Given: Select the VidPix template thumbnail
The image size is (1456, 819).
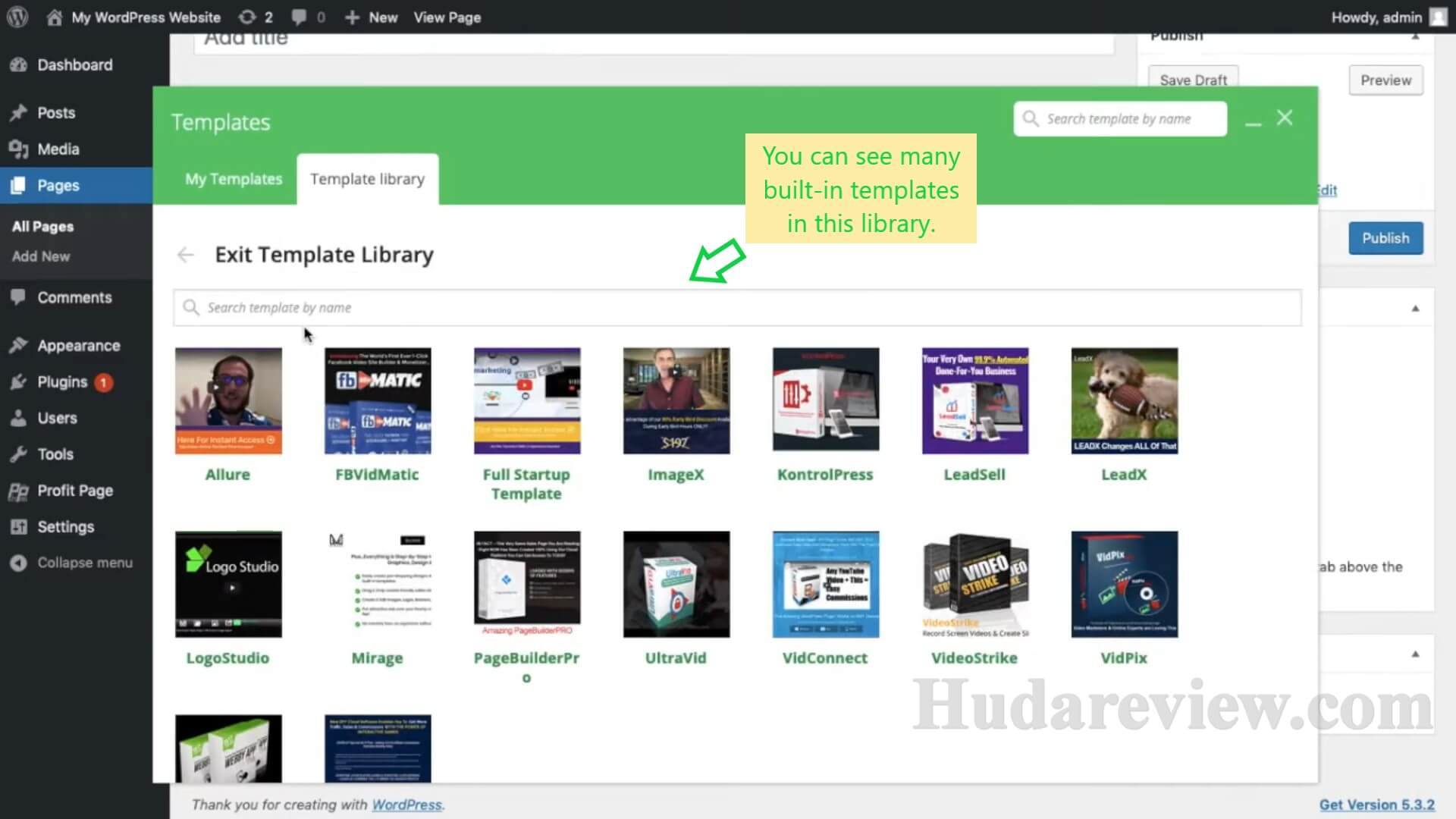Looking at the screenshot, I should (1125, 585).
